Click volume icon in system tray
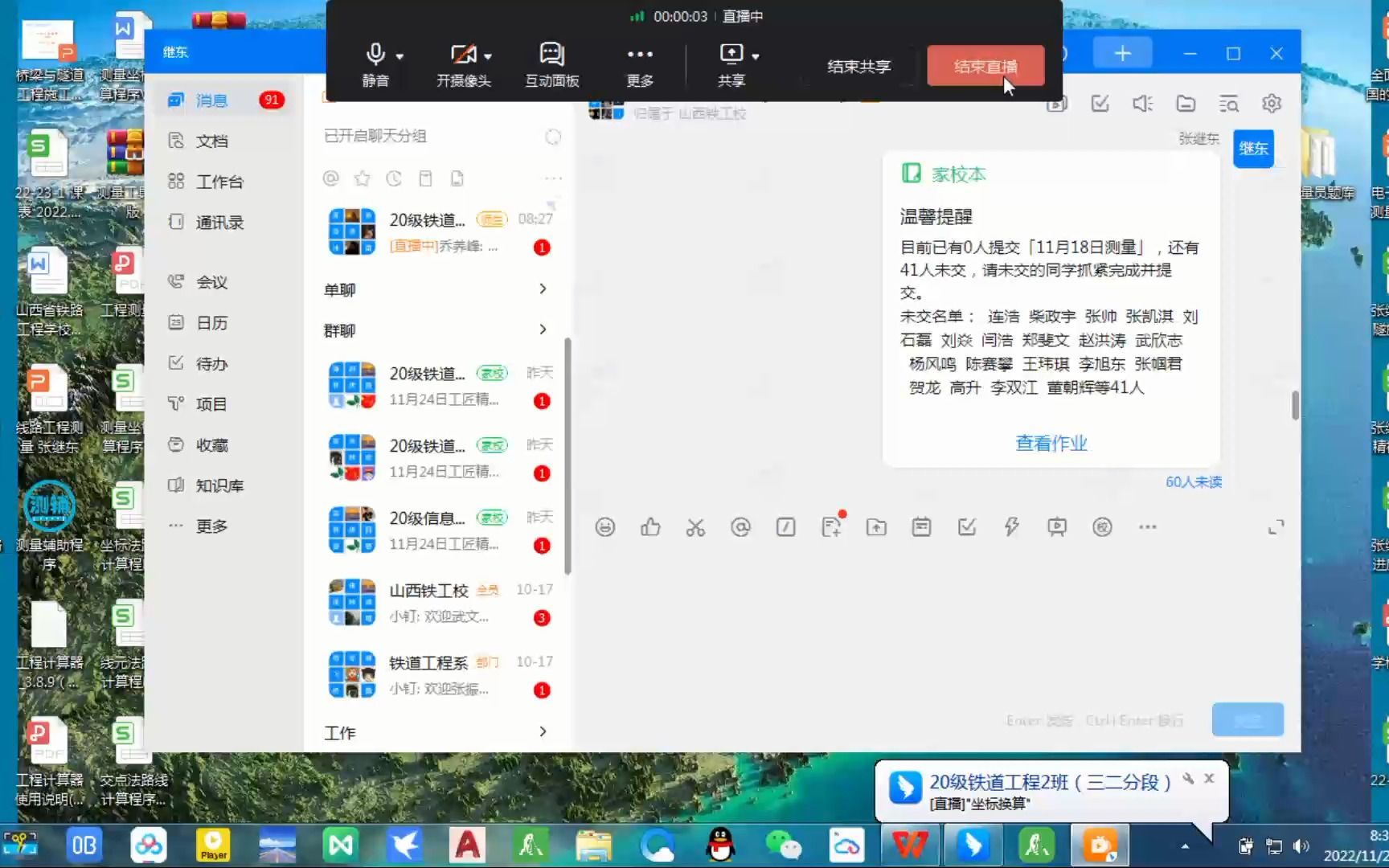The width and height of the screenshot is (1389, 868). 1301,846
